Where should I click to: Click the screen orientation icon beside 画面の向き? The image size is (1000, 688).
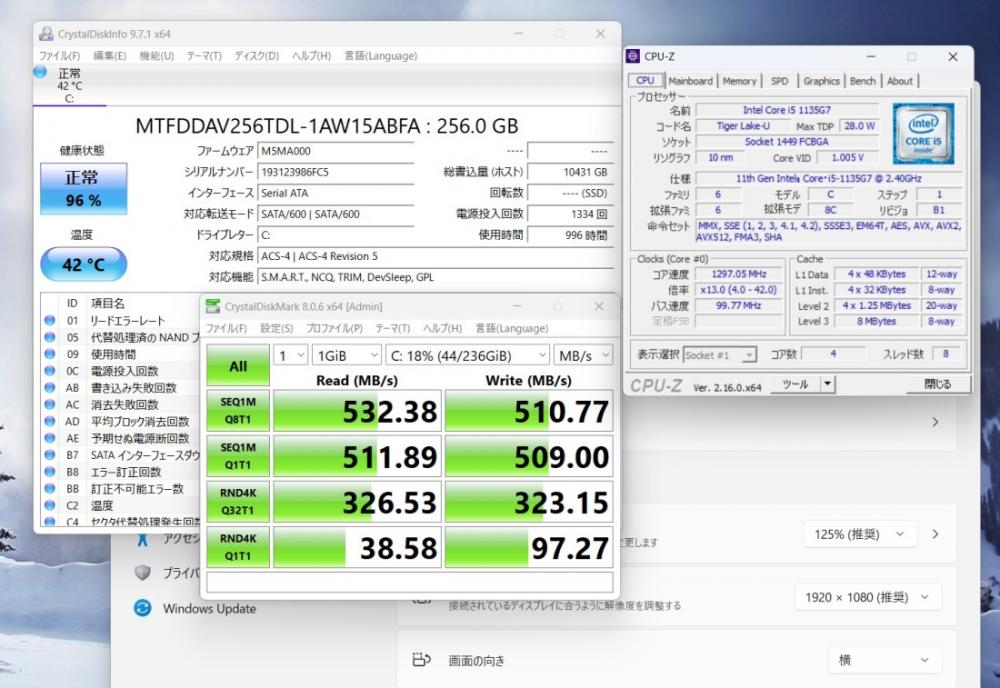(x=421, y=660)
